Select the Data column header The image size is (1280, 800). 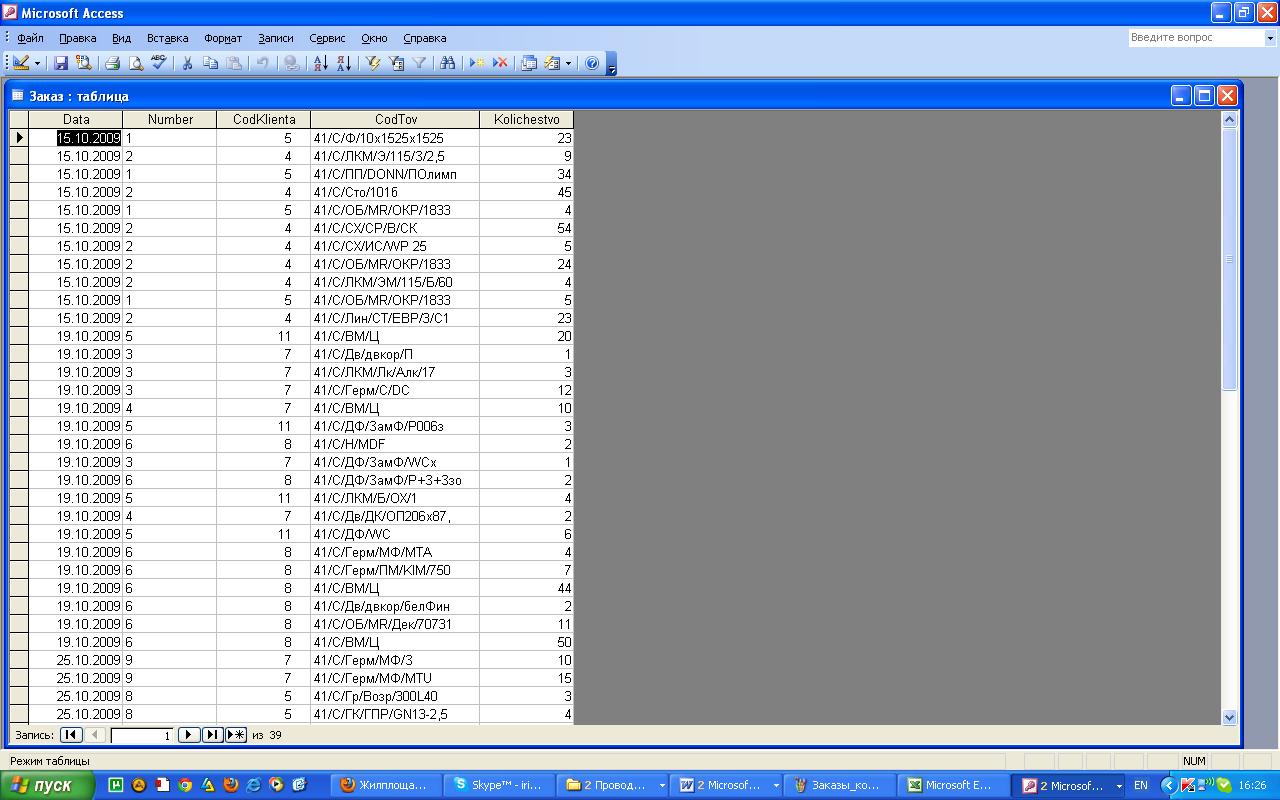[x=75, y=119]
